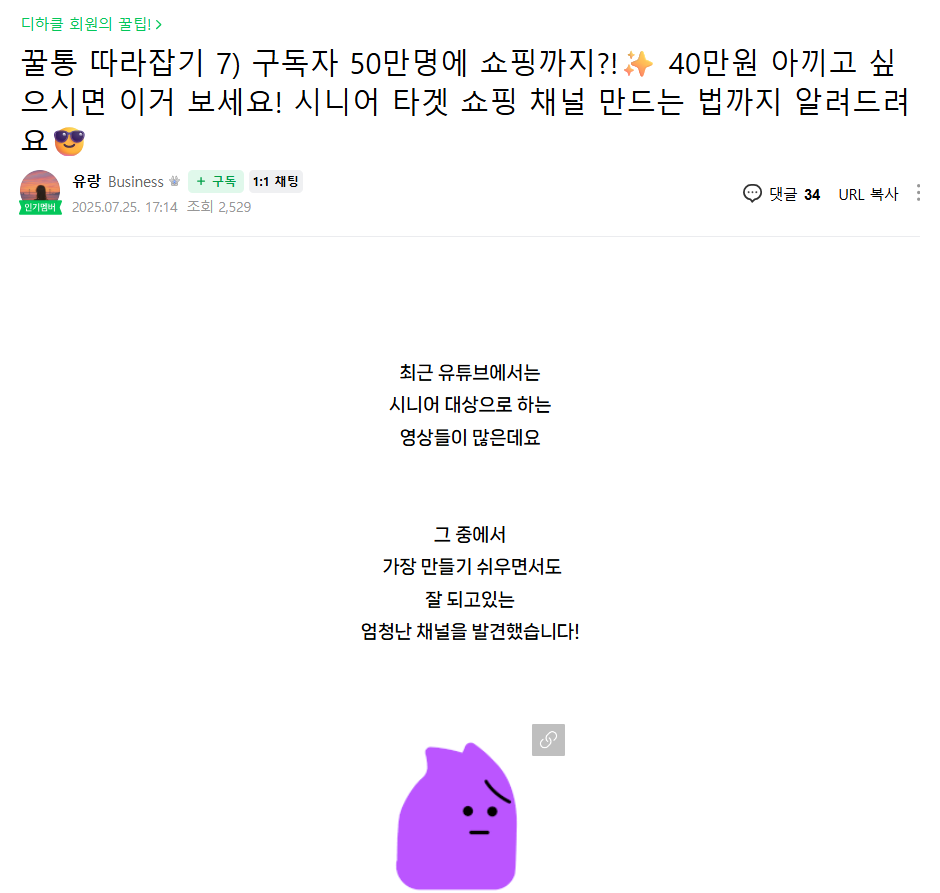Copy the post link with URL 복사
Screen dimensions: 940x893
(868, 194)
